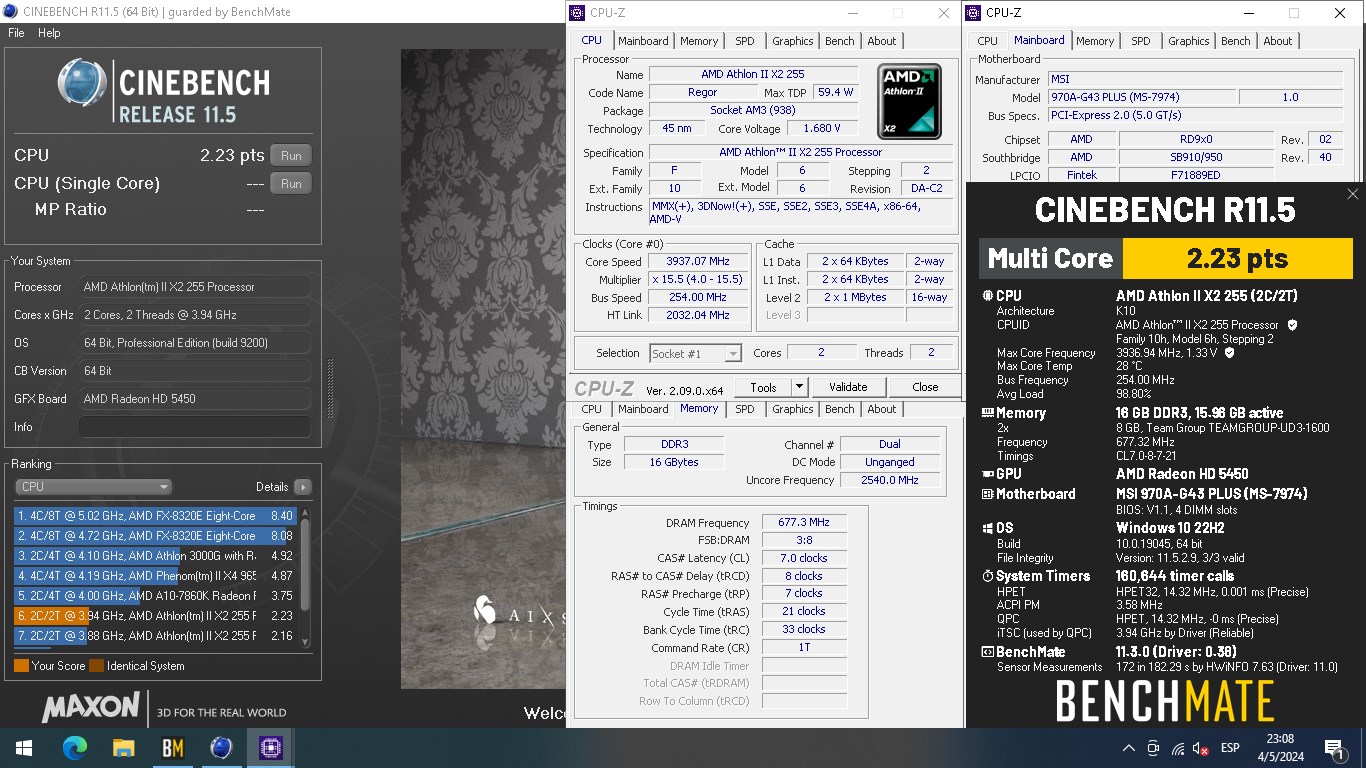Open the Windows Start menu
The width and height of the screenshot is (1366, 768).
pos(24,748)
